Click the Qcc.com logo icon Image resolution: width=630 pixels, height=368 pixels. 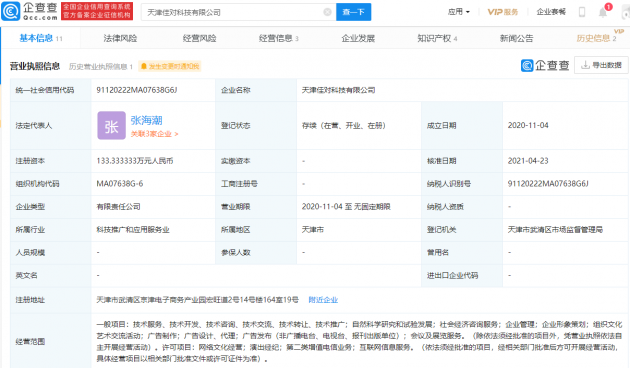tap(10, 11)
